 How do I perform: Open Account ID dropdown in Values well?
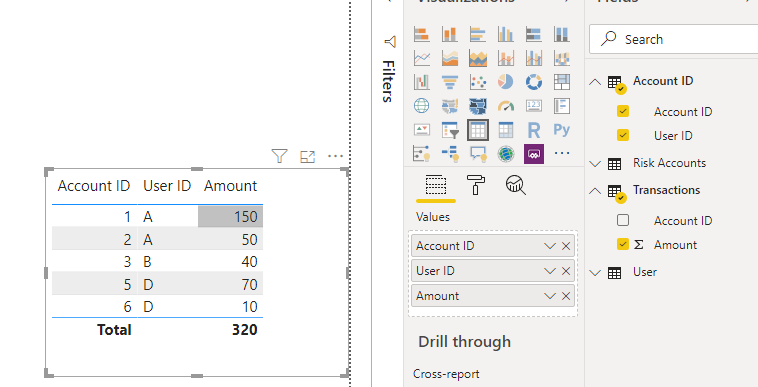[x=550, y=246]
